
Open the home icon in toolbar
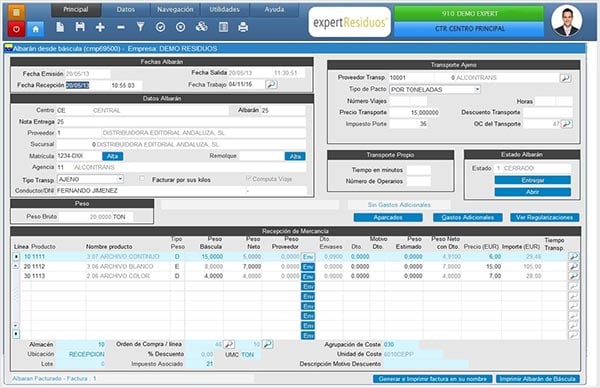tap(35, 29)
